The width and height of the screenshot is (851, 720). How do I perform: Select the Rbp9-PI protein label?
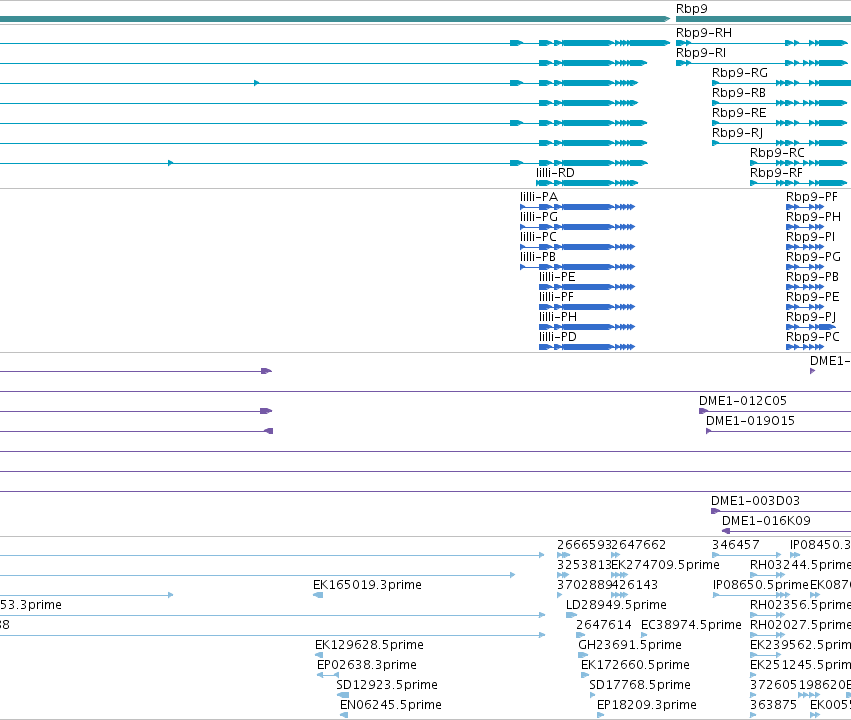click(x=810, y=237)
